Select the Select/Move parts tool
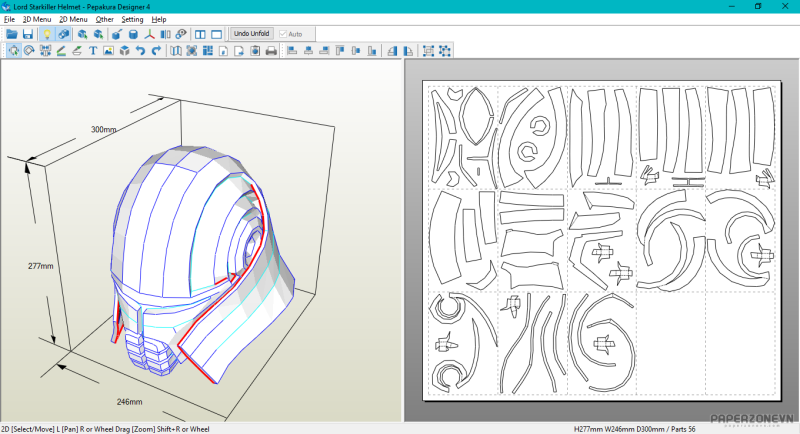This screenshot has height=434, width=800. (x=14, y=50)
